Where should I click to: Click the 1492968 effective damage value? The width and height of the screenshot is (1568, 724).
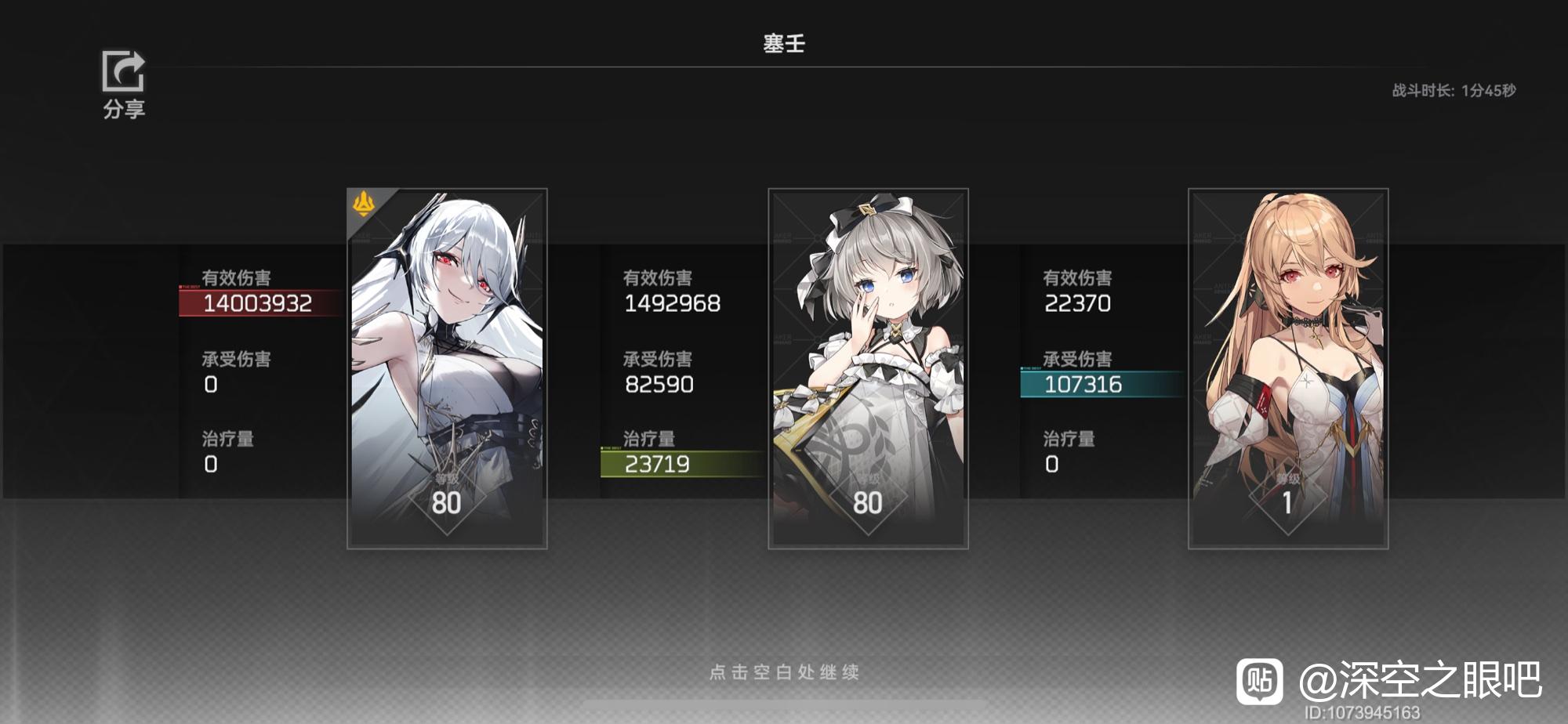tap(672, 303)
